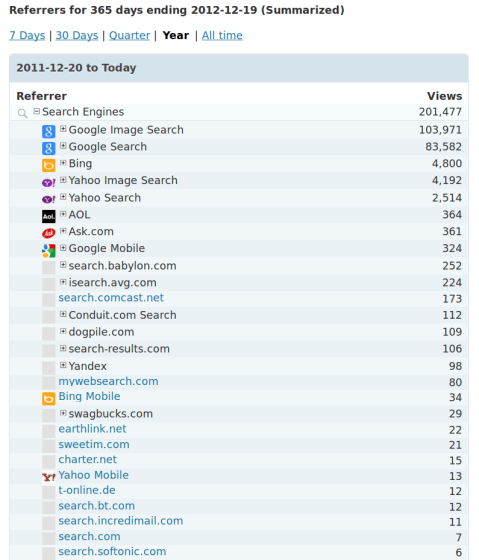The image size is (479, 560).
Task: Click the Search Engines total 201,477
Action: 440,112
